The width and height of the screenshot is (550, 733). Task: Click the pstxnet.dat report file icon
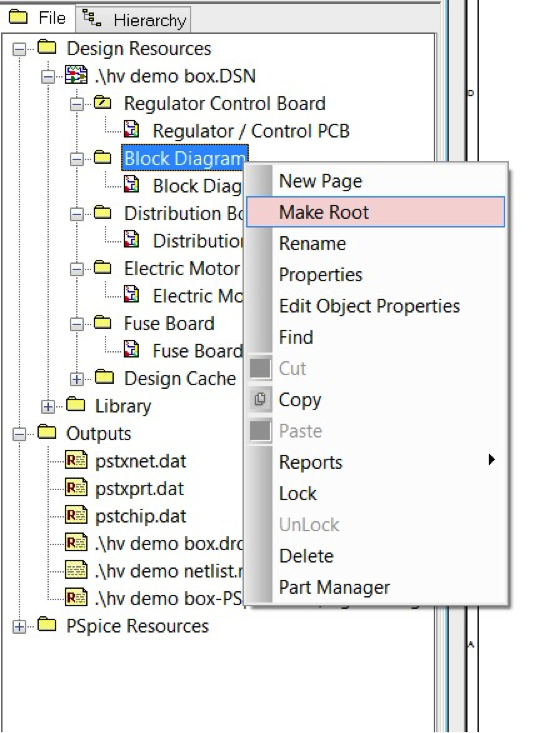(76, 460)
